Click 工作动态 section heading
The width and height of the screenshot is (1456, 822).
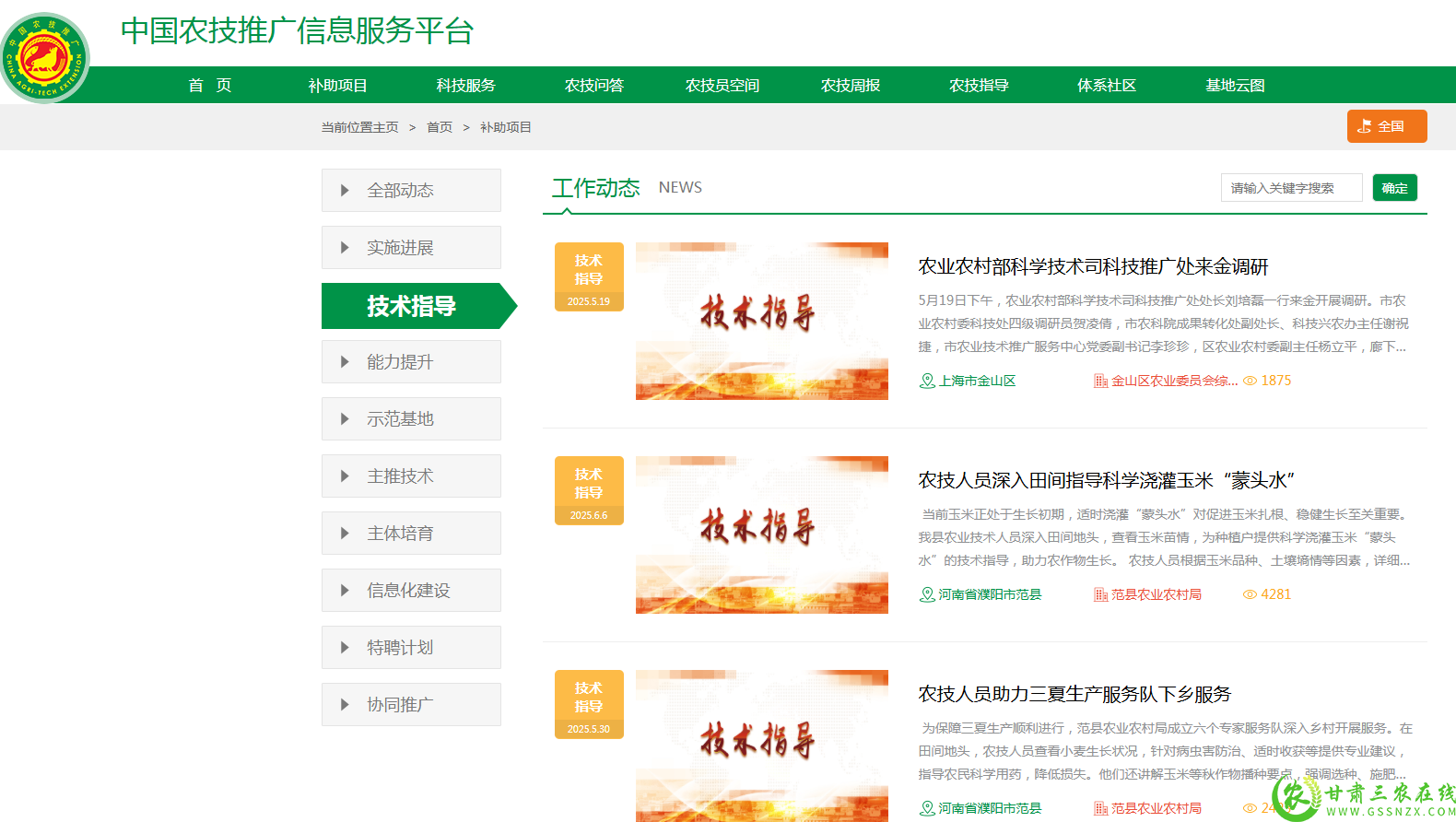click(595, 188)
